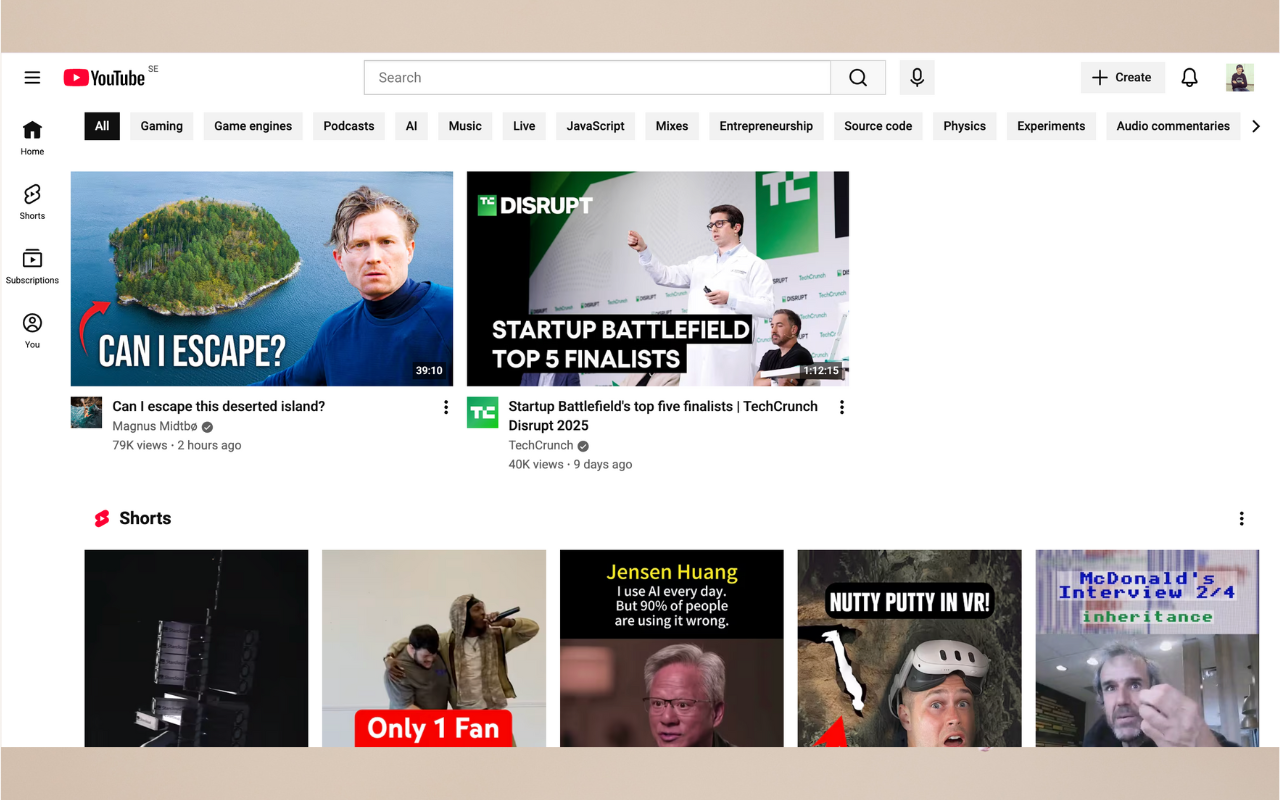Click the 39:10 duration badge on the island video

click(x=429, y=370)
